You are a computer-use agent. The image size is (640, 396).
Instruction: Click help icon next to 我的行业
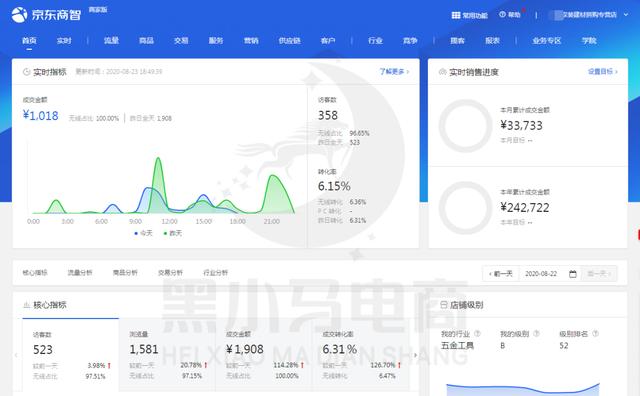pos(477,334)
